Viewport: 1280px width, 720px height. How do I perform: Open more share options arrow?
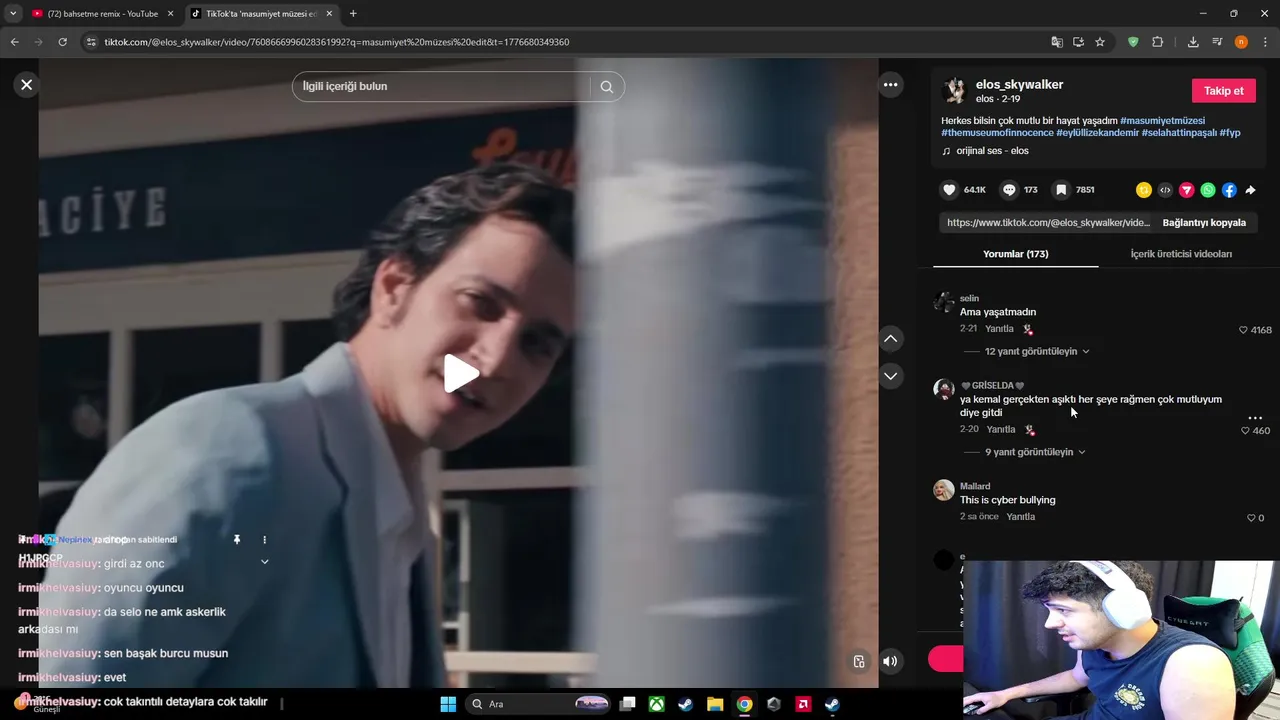[1250, 190]
